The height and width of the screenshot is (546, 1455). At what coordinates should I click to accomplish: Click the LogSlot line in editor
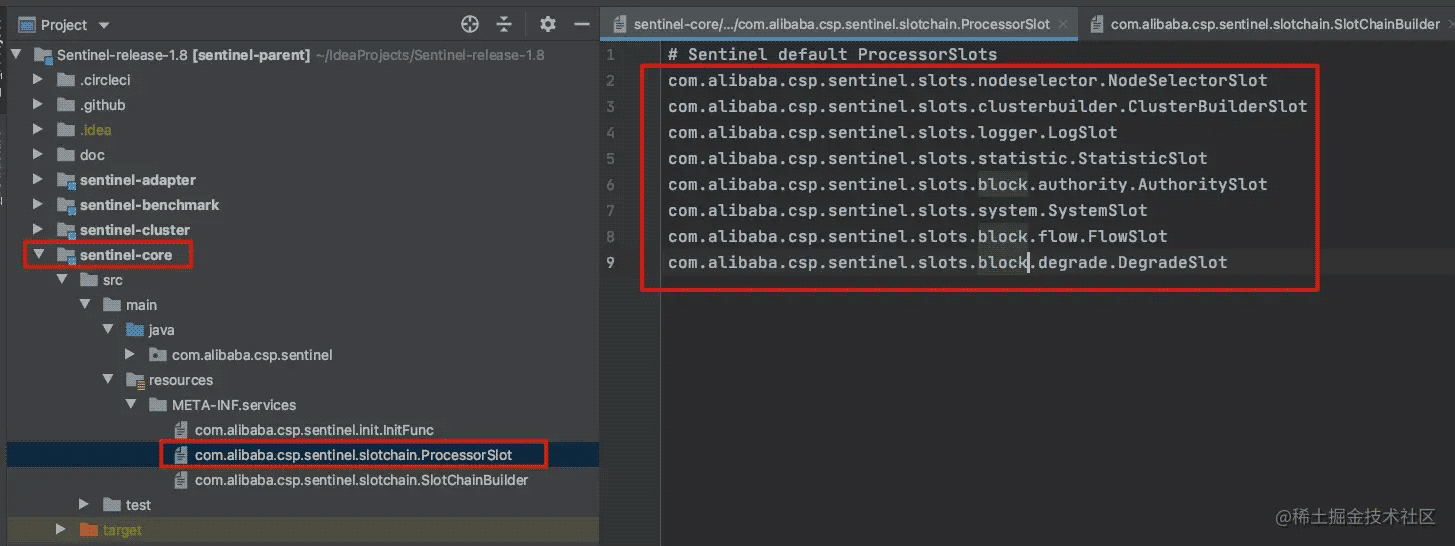click(893, 132)
